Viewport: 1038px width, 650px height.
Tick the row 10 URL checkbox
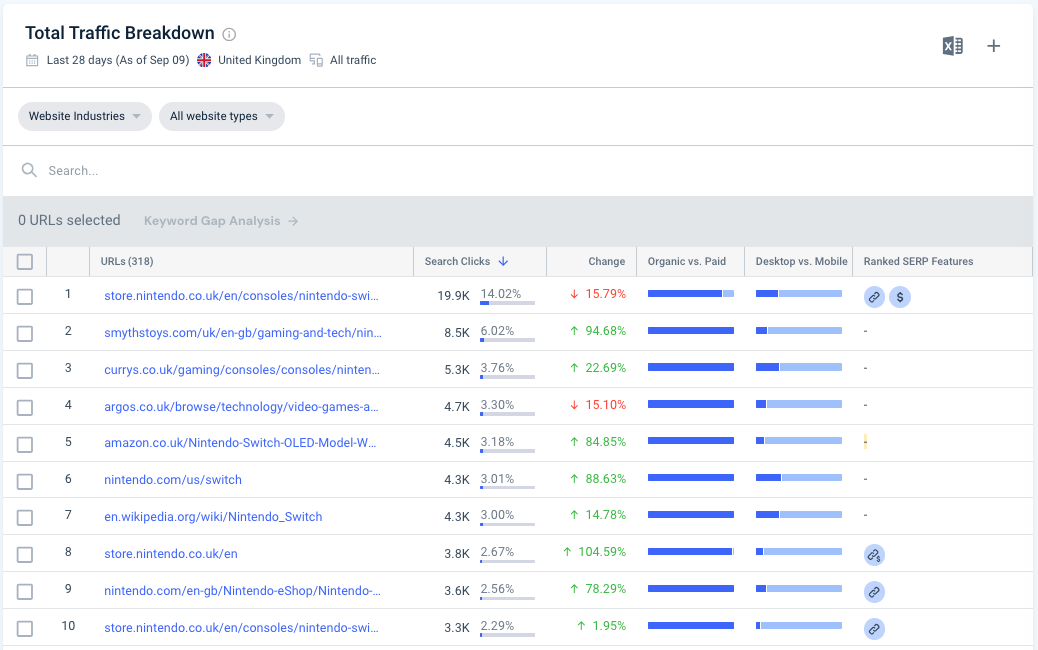24,629
